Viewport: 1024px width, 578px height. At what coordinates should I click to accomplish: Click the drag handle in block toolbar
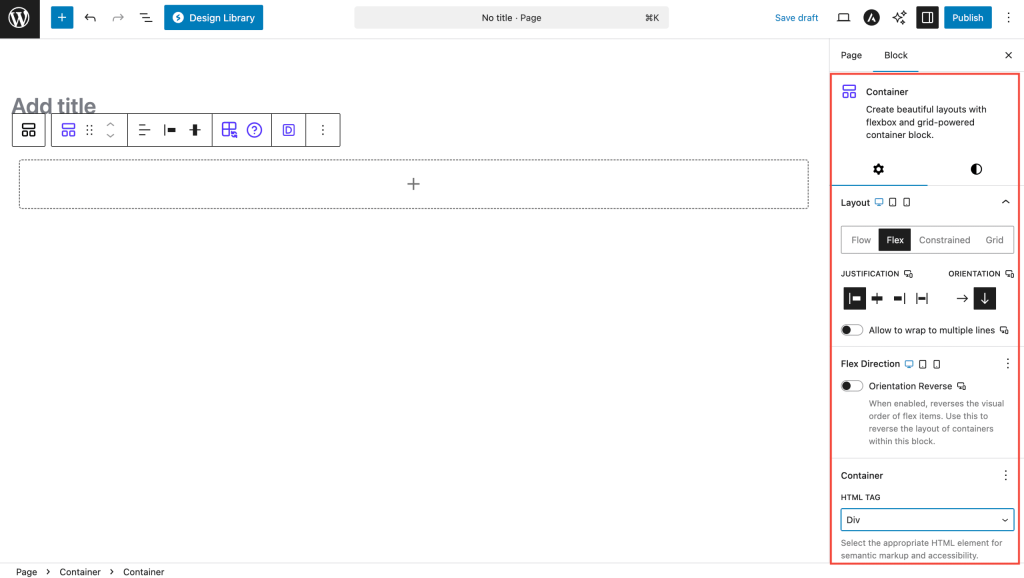click(x=89, y=130)
